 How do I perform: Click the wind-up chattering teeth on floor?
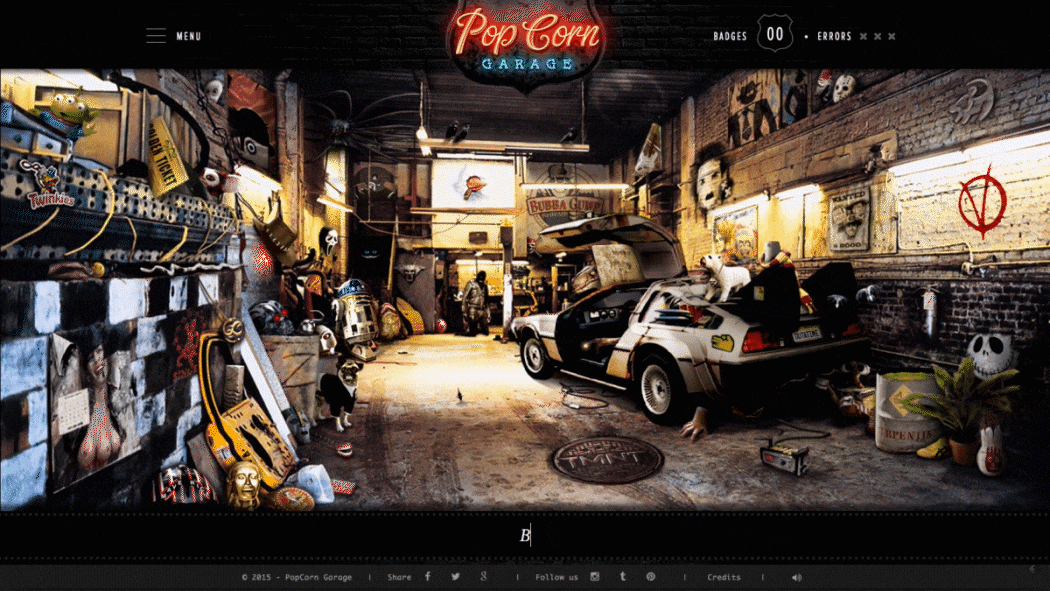[344, 449]
